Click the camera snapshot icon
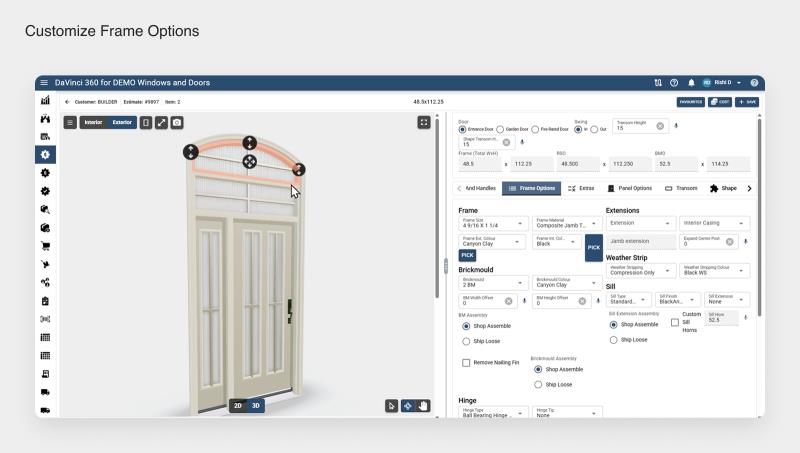Screen dimensions: 800x453 (x=177, y=122)
